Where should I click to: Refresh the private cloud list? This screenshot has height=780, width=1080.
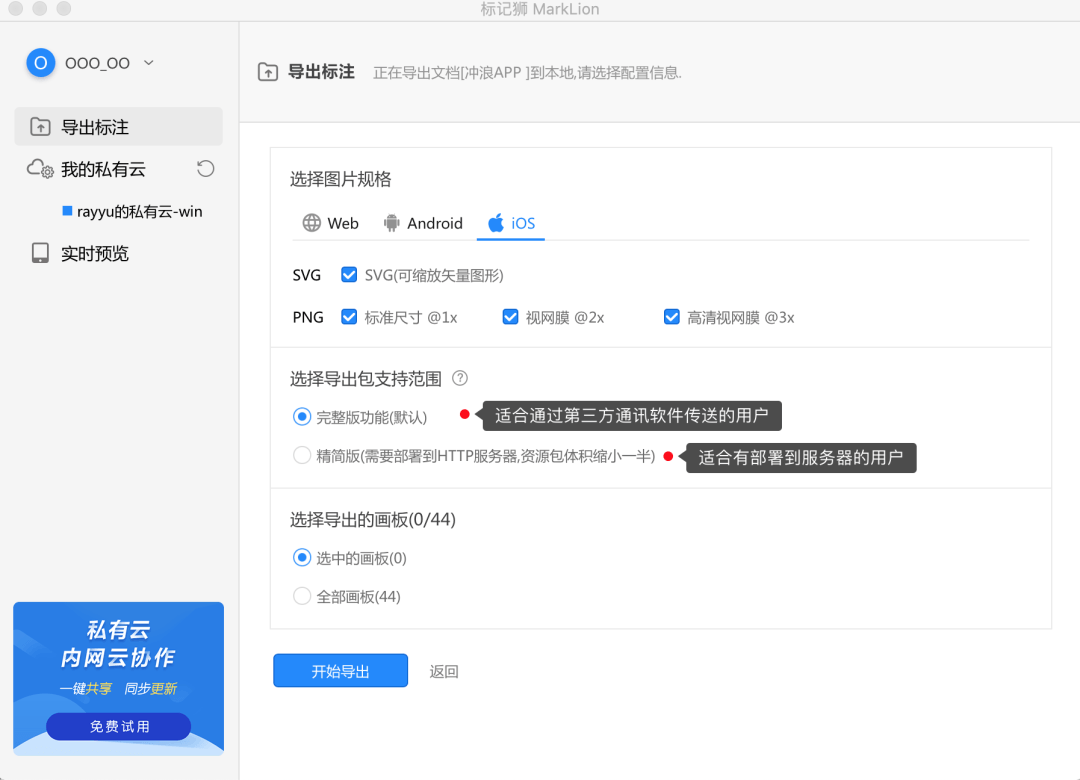205,169
